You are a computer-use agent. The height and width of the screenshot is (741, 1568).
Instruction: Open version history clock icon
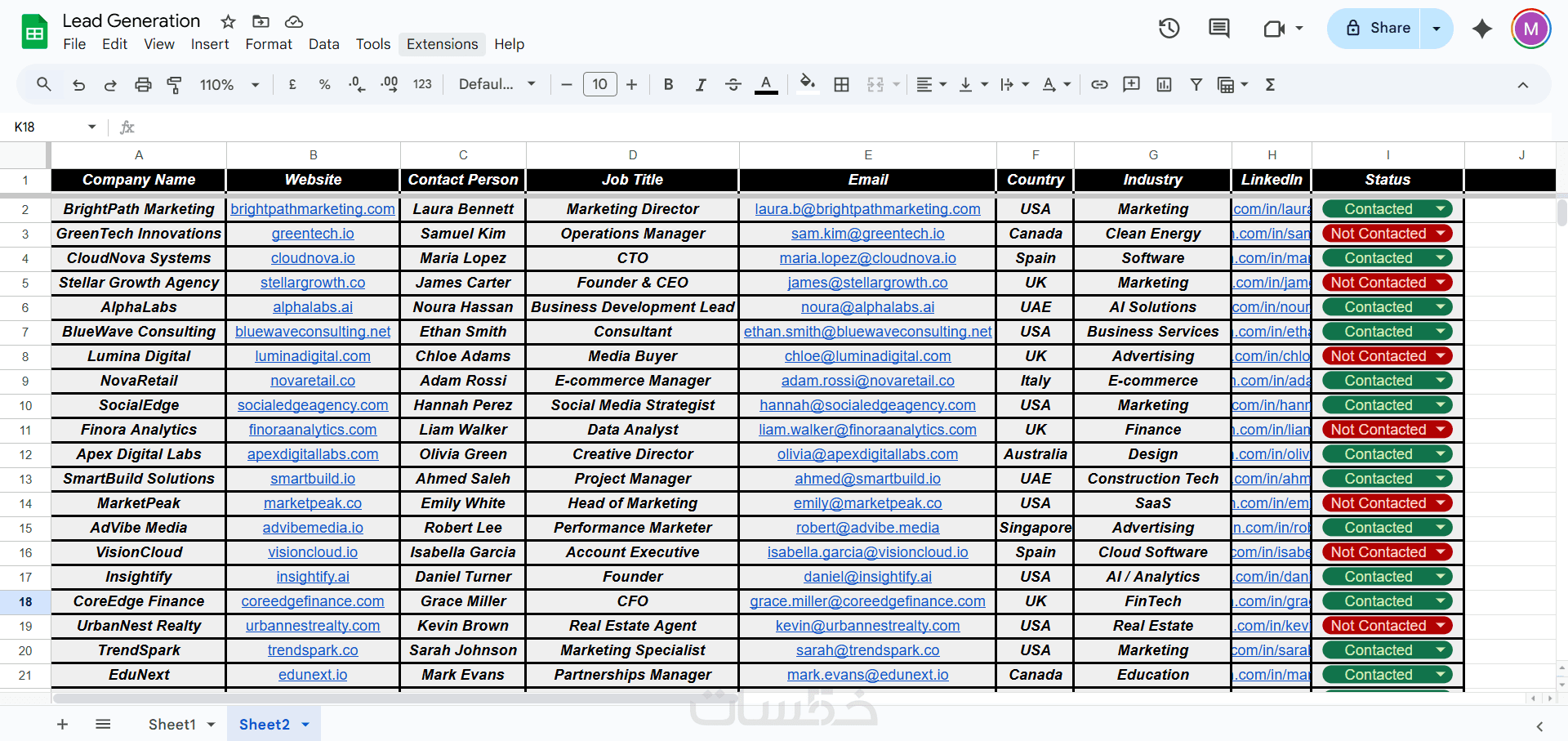[x=1169, y=29]
